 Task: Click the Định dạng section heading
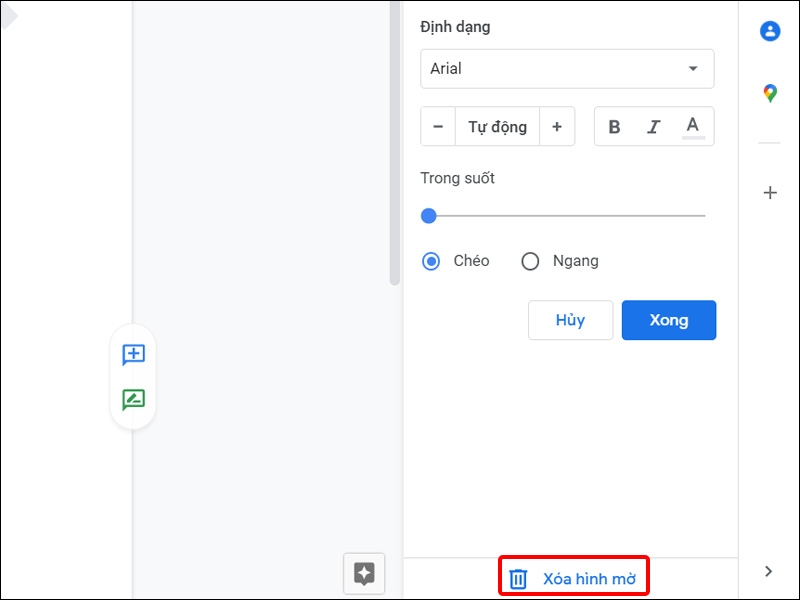(x=455, y=27)
